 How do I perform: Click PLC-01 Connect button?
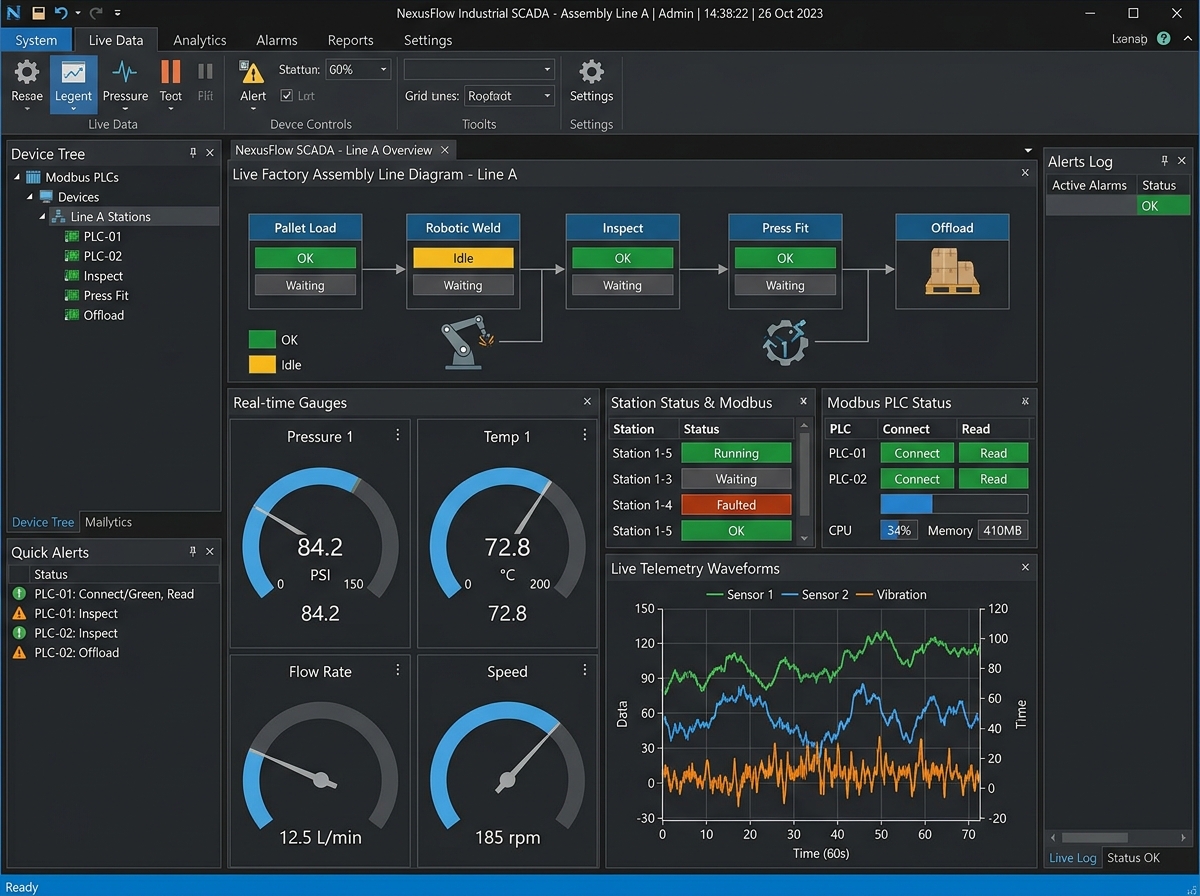tap(917, 453)
